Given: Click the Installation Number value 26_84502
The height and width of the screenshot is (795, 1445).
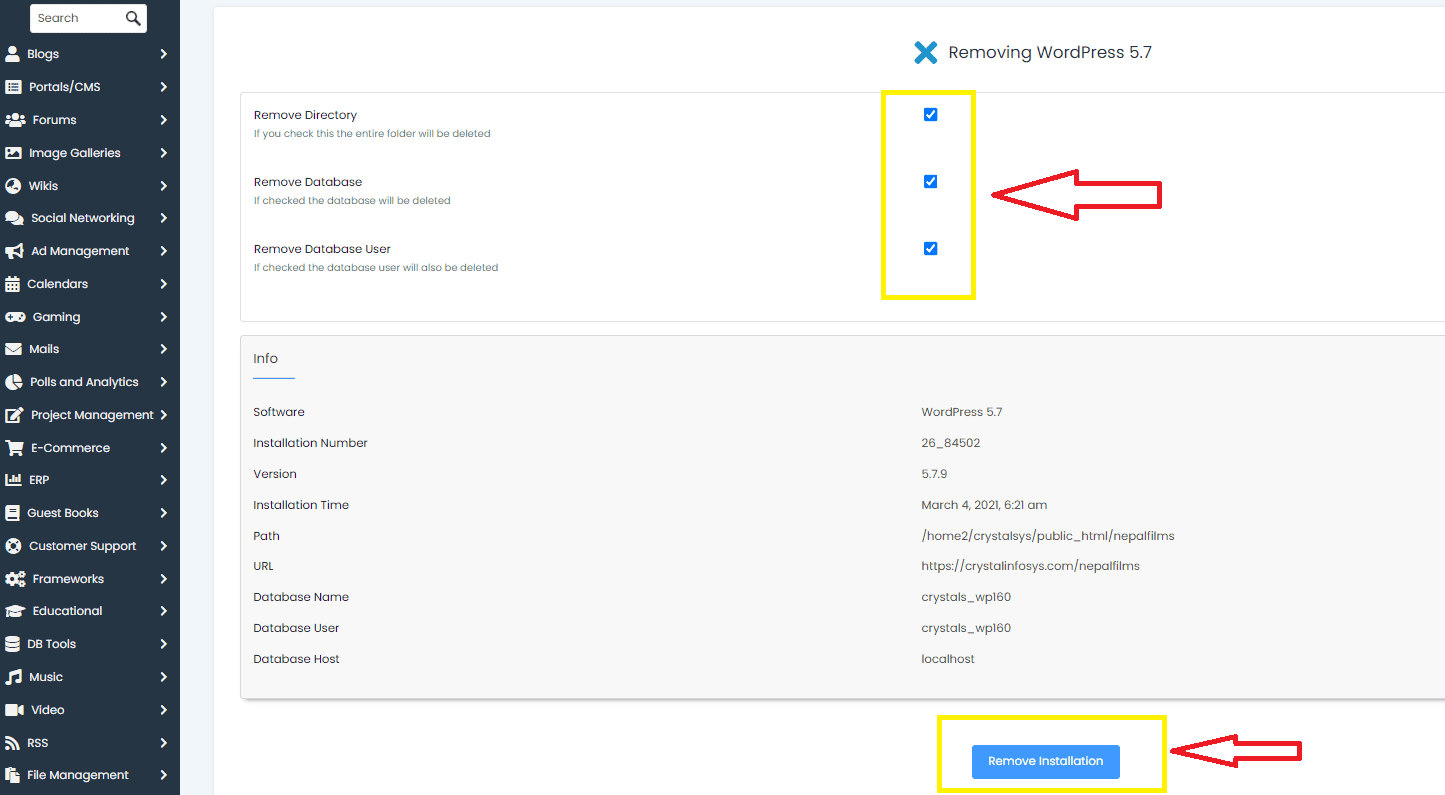Looking at the screenshot, I should point(950,443).
